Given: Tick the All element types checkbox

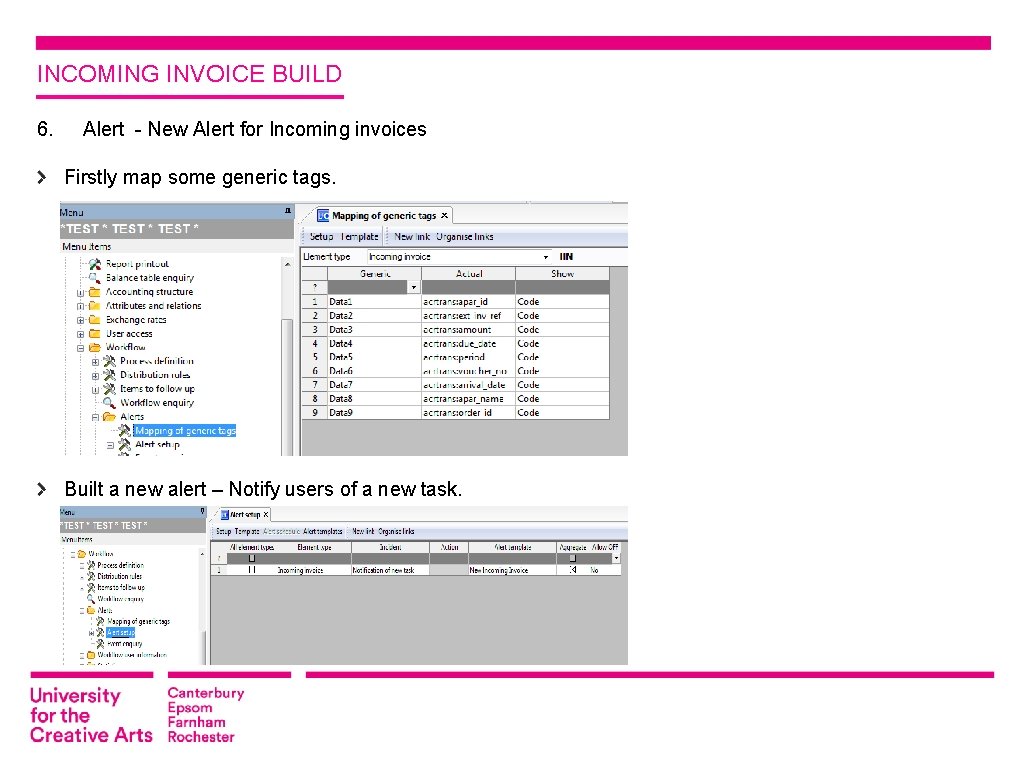Looking at the screenshot, I should coord(251,568).
